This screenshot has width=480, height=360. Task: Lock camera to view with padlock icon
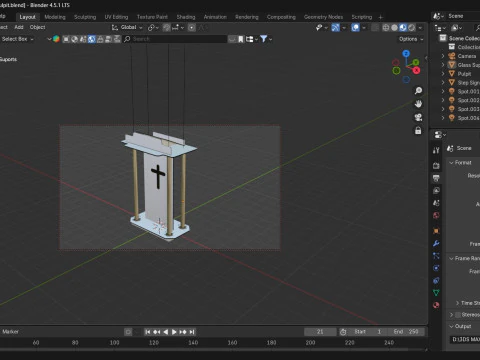418,131
